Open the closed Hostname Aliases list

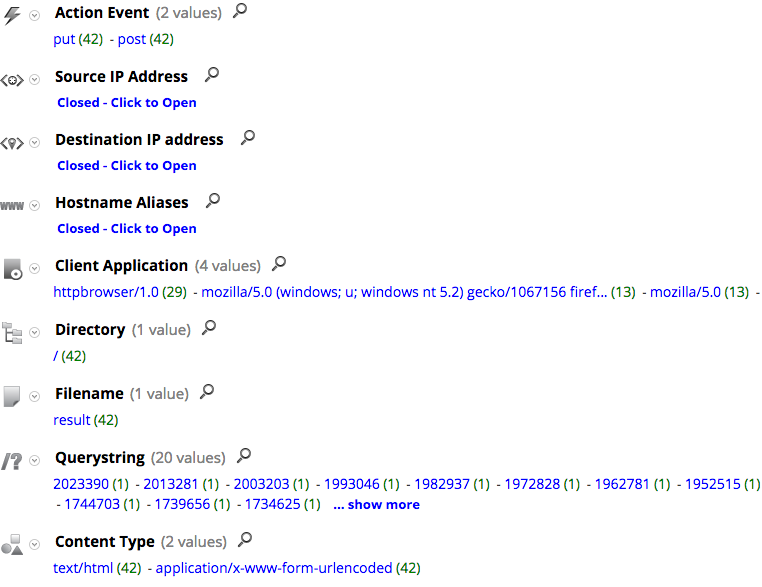tap(127, 228)
